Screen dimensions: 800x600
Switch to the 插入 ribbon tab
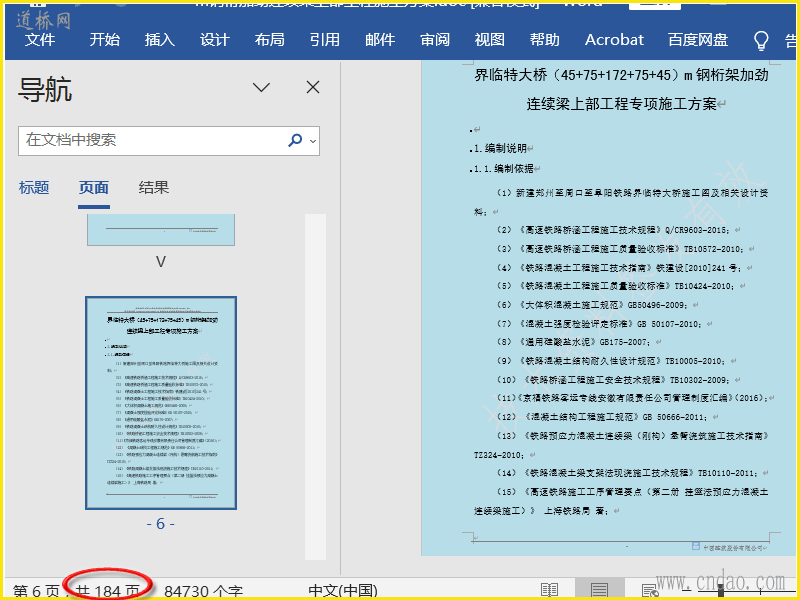click(159, 40)
